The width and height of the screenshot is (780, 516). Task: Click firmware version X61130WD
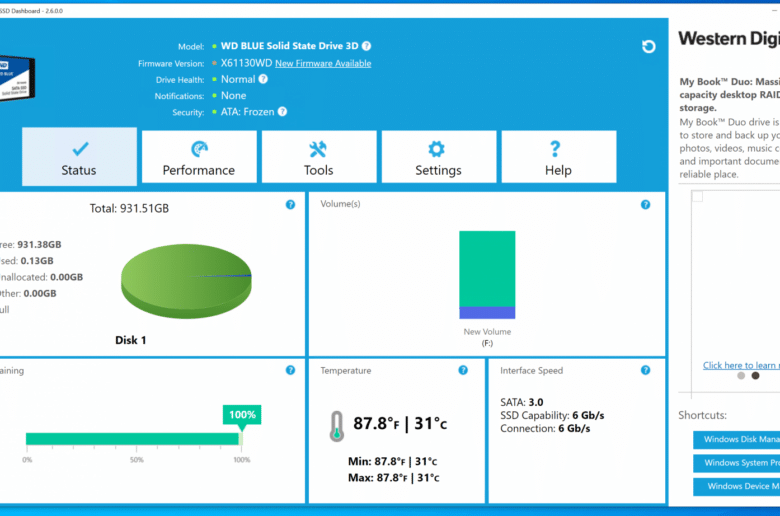click(246, 63)
